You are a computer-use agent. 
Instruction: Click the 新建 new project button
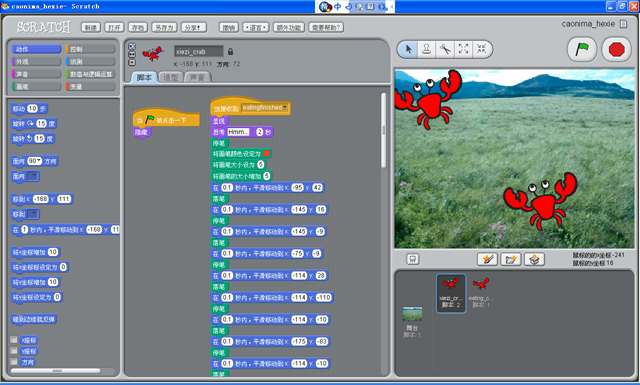[x=91, y=27]
